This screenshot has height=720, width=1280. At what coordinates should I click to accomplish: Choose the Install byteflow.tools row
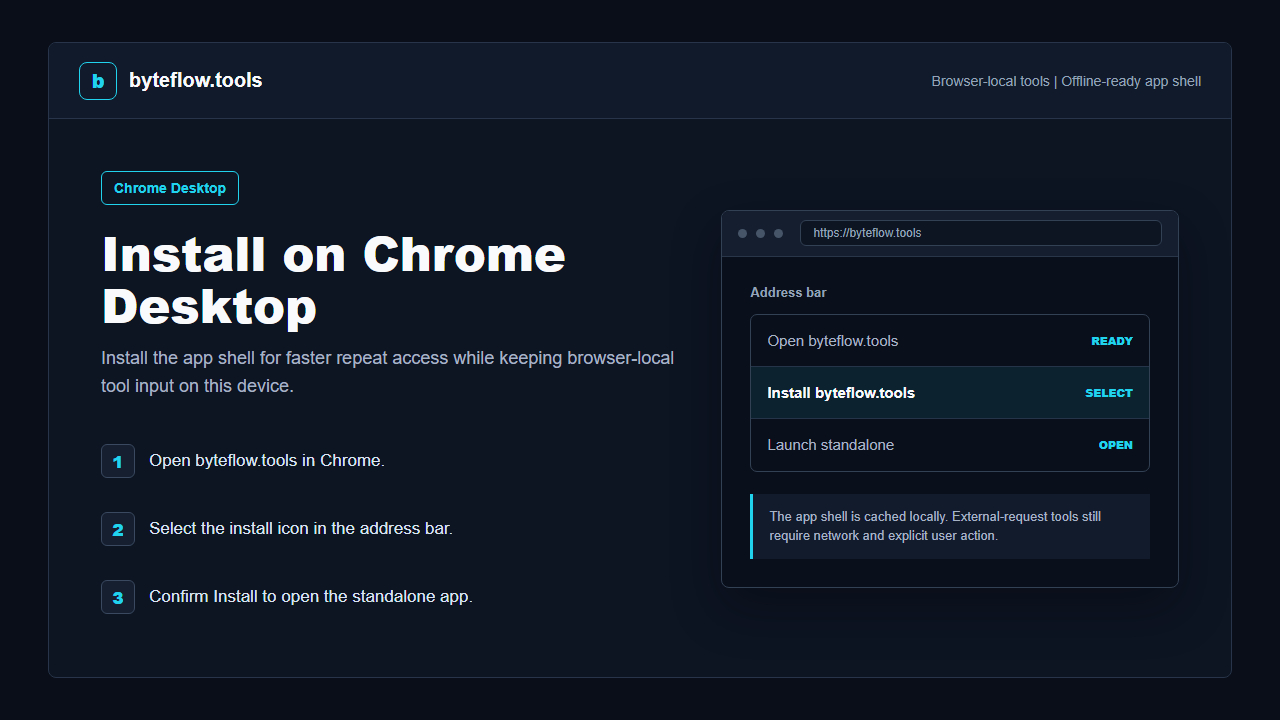coord(950,393)
